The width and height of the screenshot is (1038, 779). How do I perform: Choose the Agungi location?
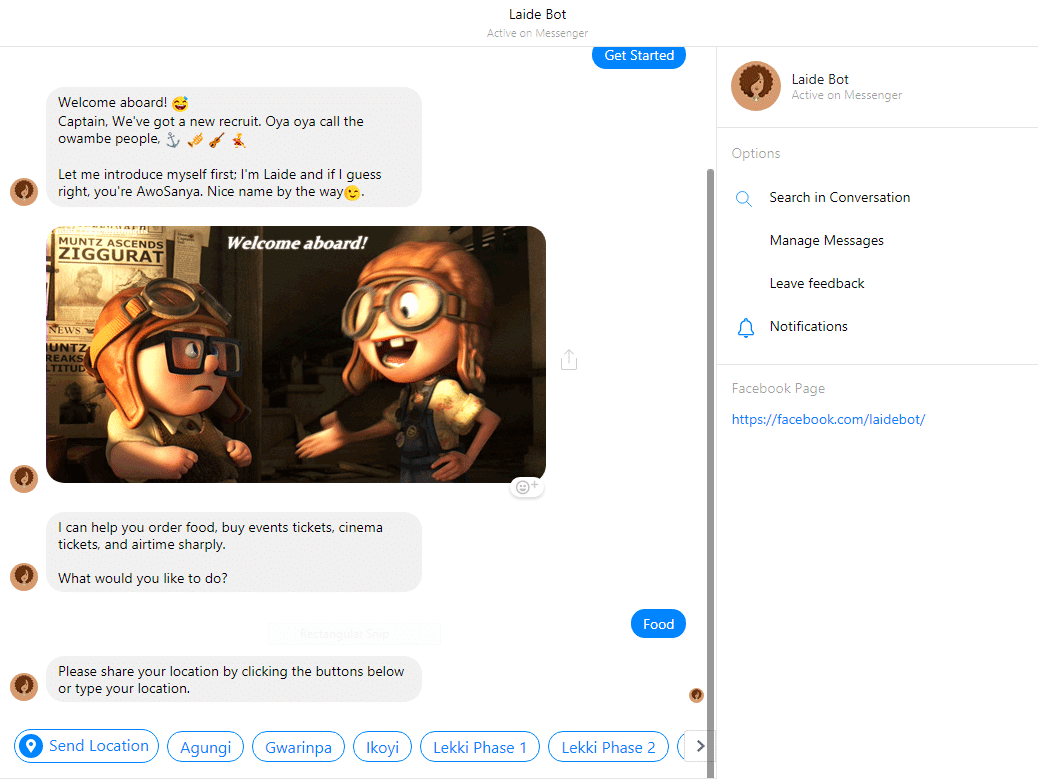coord(206,747)
